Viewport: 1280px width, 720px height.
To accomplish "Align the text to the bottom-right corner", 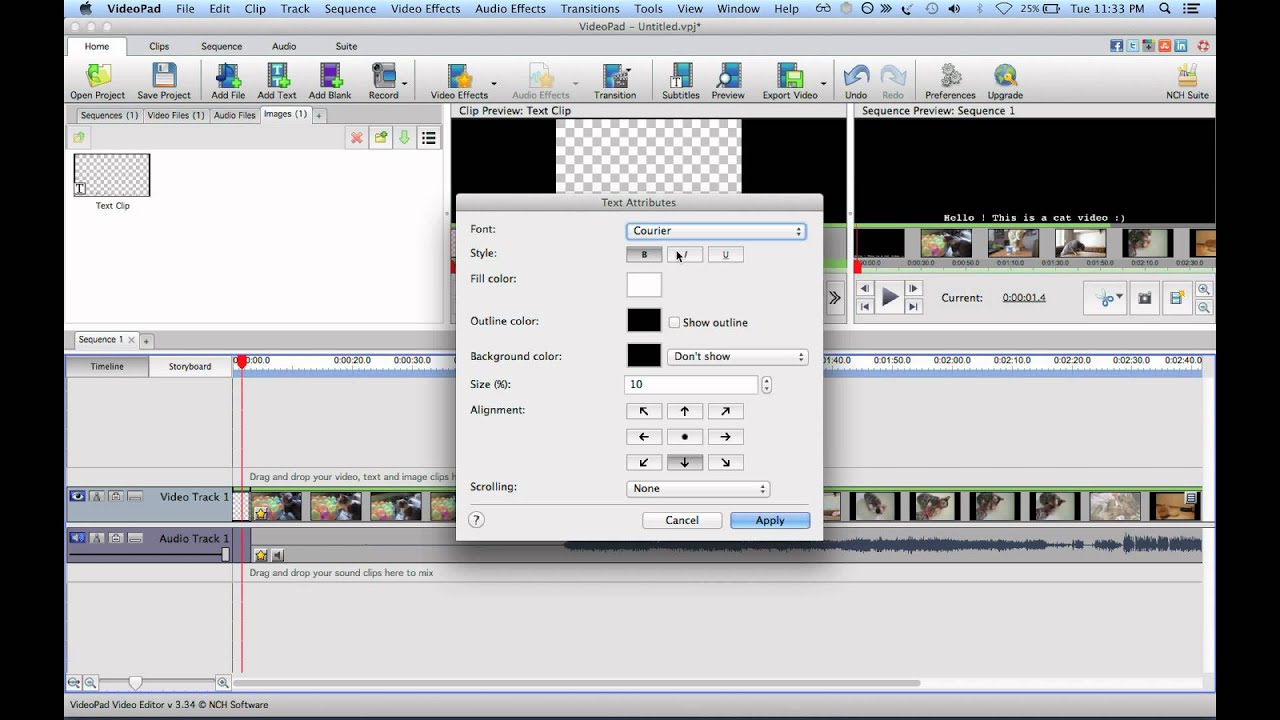I will pyautogui.click(x=726, y=462).
